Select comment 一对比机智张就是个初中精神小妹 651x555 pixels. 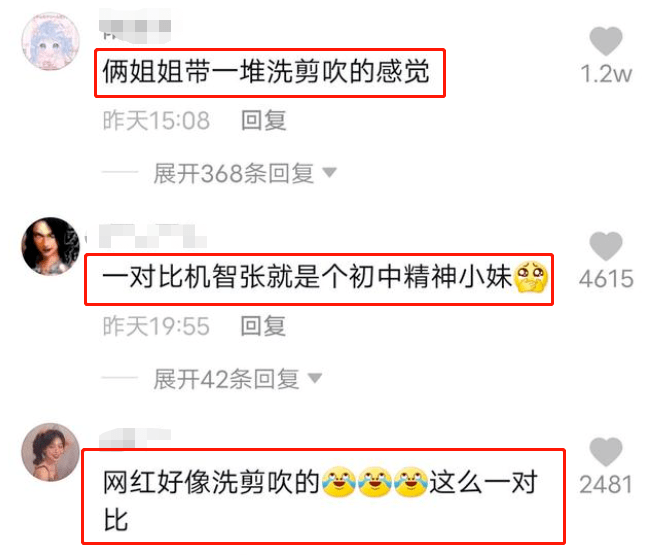point(325,277)
